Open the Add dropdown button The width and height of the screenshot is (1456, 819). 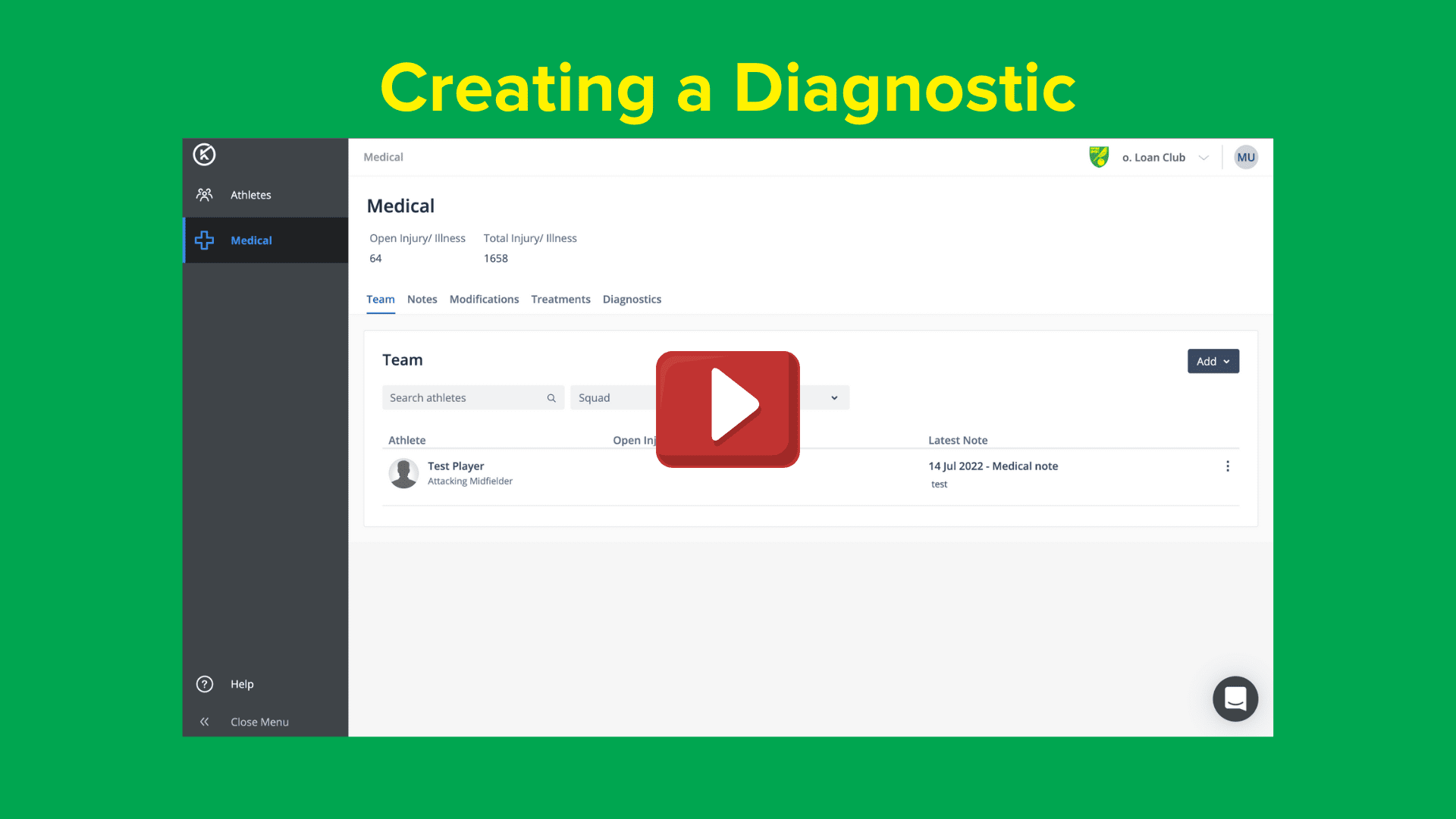tap(1213, 361)
